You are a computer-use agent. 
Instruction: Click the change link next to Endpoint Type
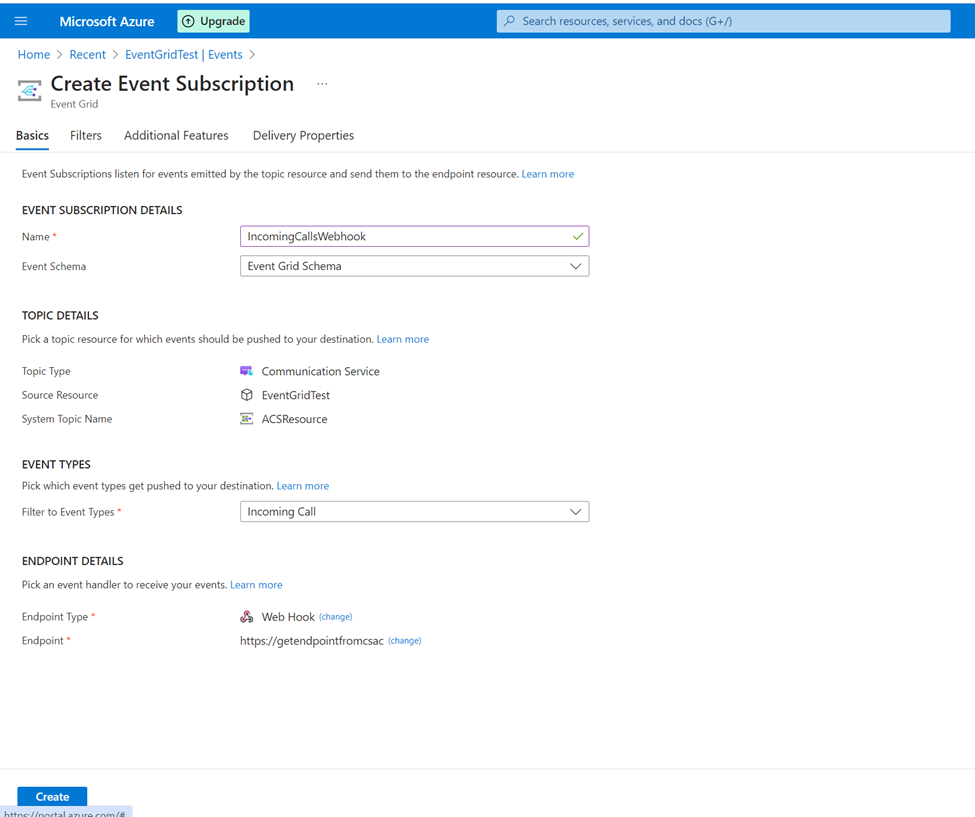[x=335, y=616]
